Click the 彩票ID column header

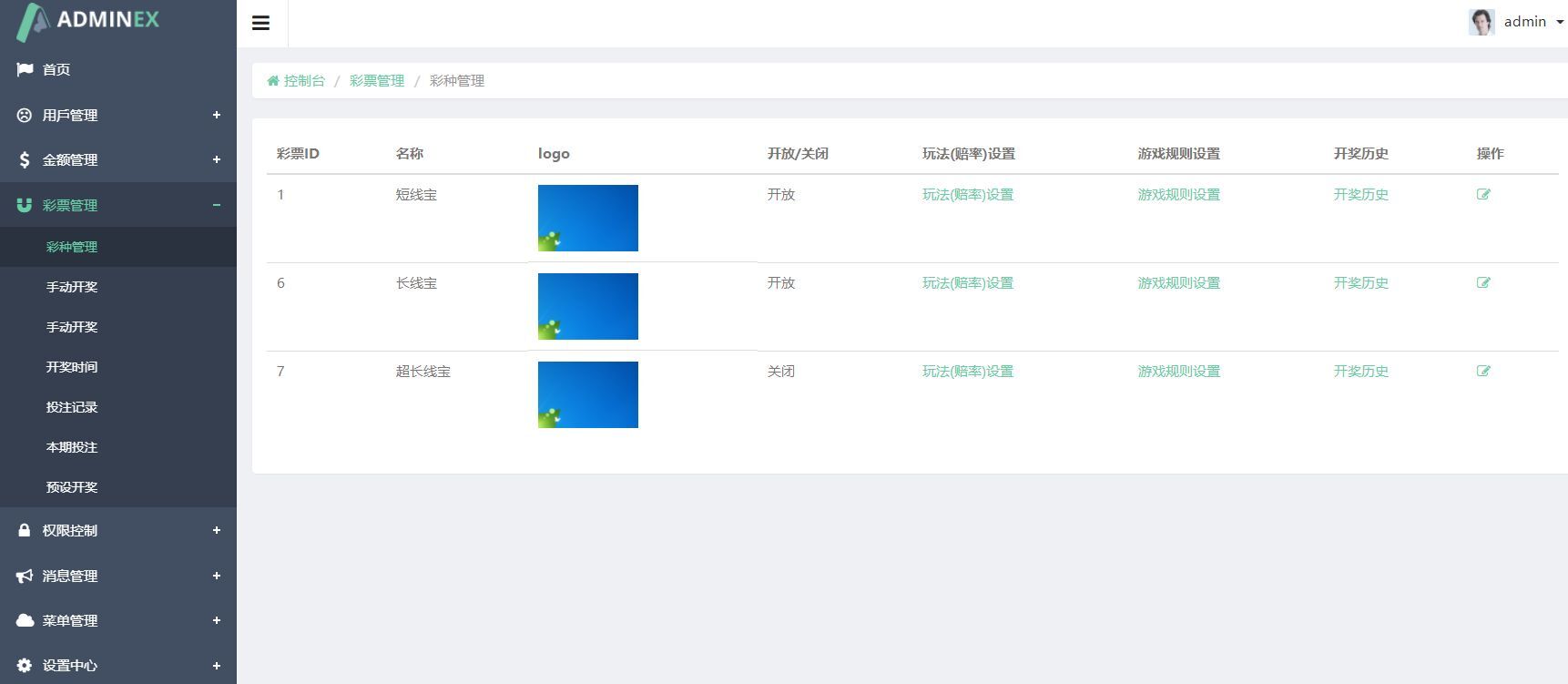coord(298,153)
